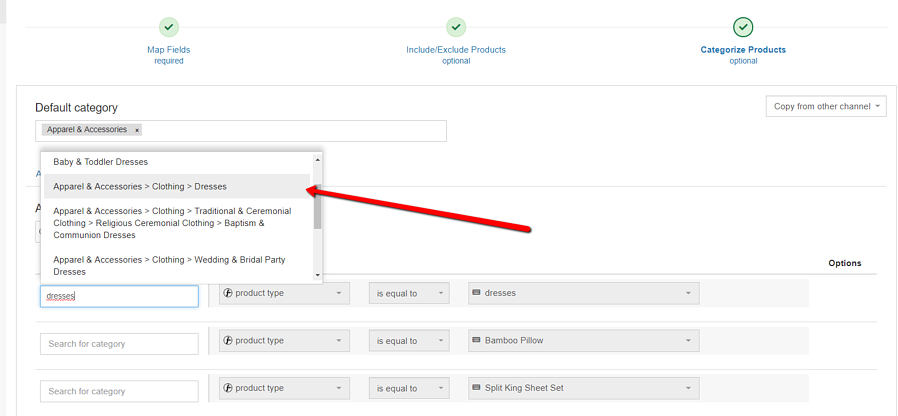898x416 pixels.
Task: Open Include/Exclude Products step link
Action: (455, 50)
